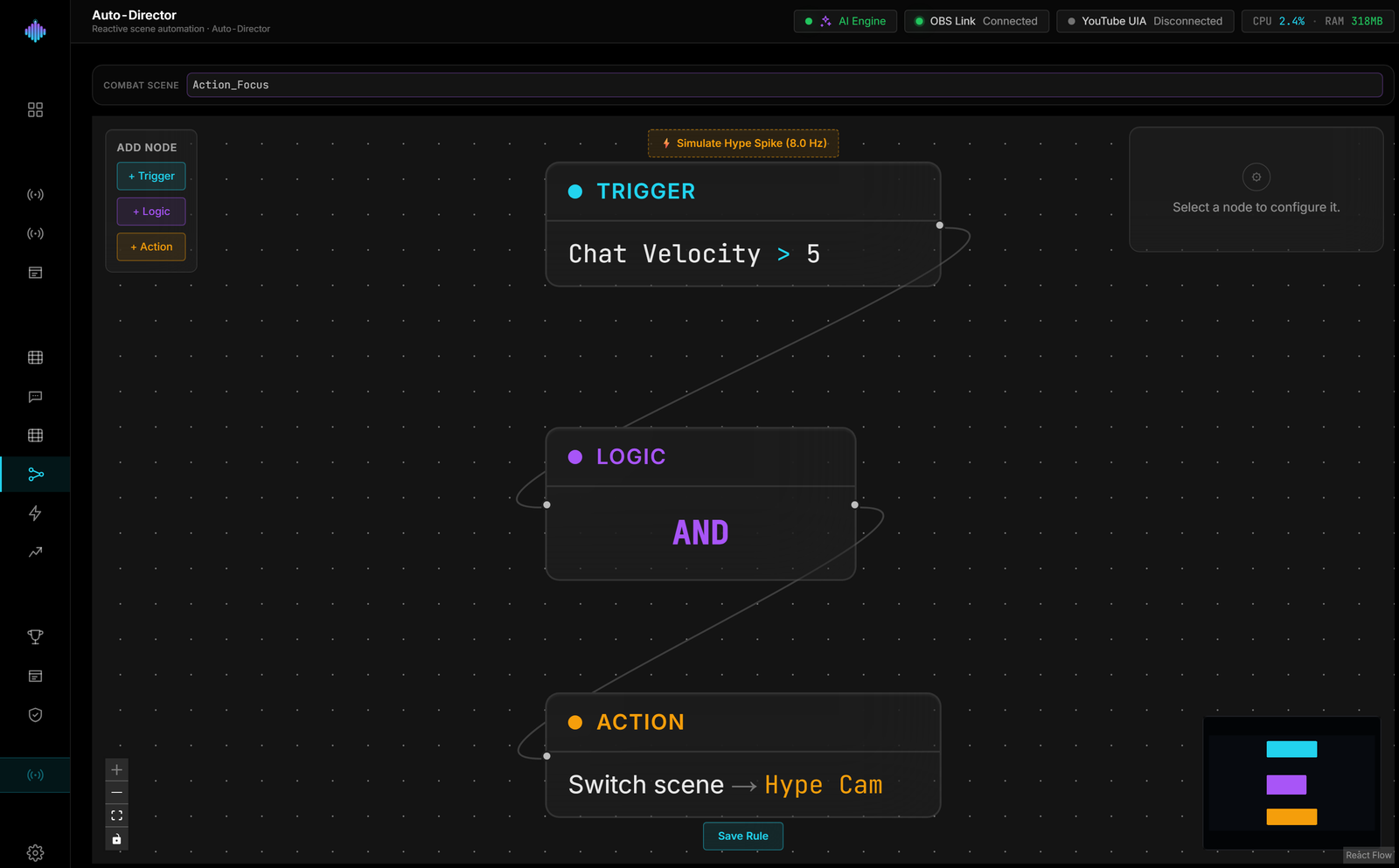The width and height of the screenshot is (1399, 868).
Task: Click the gear icon in configure panel
Action: click(x=1256, y=177)
